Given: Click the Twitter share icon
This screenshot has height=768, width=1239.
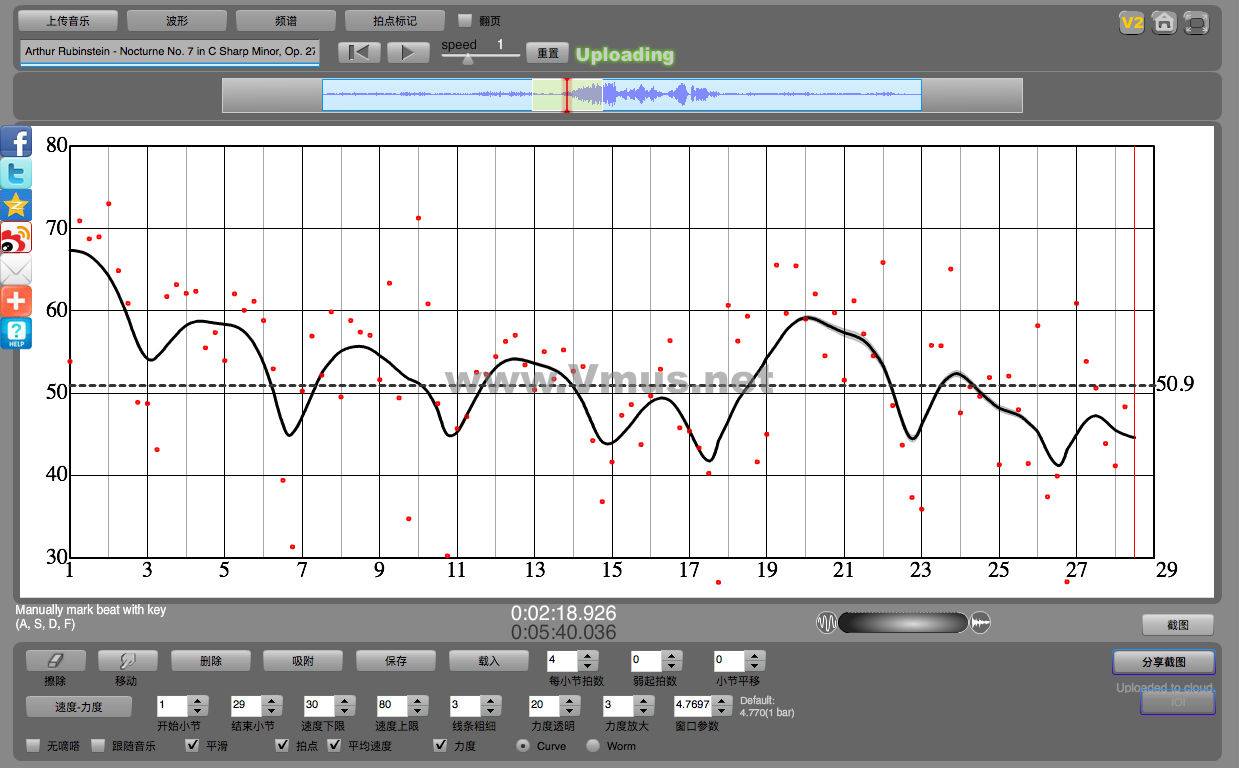Looking at the screenshot, I should [16, 174].
